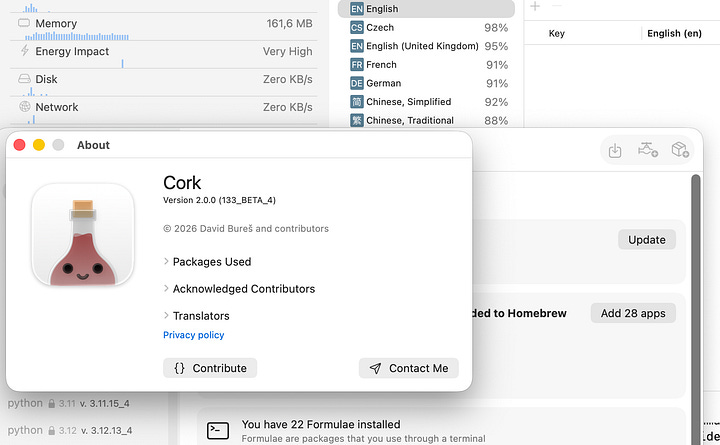The image size is (720, 445).
Task: Select Chinese, Traditional language row
Action: coord(426,120)
